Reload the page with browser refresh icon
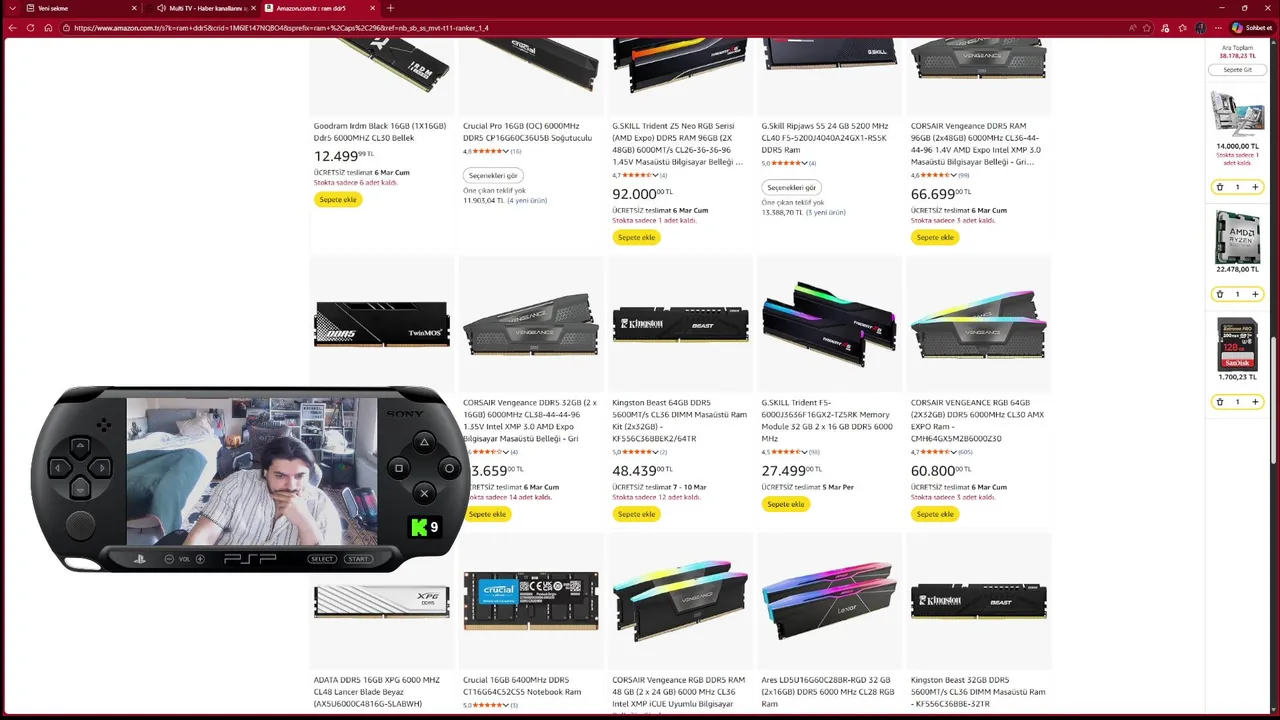 [x=30, y=28]
